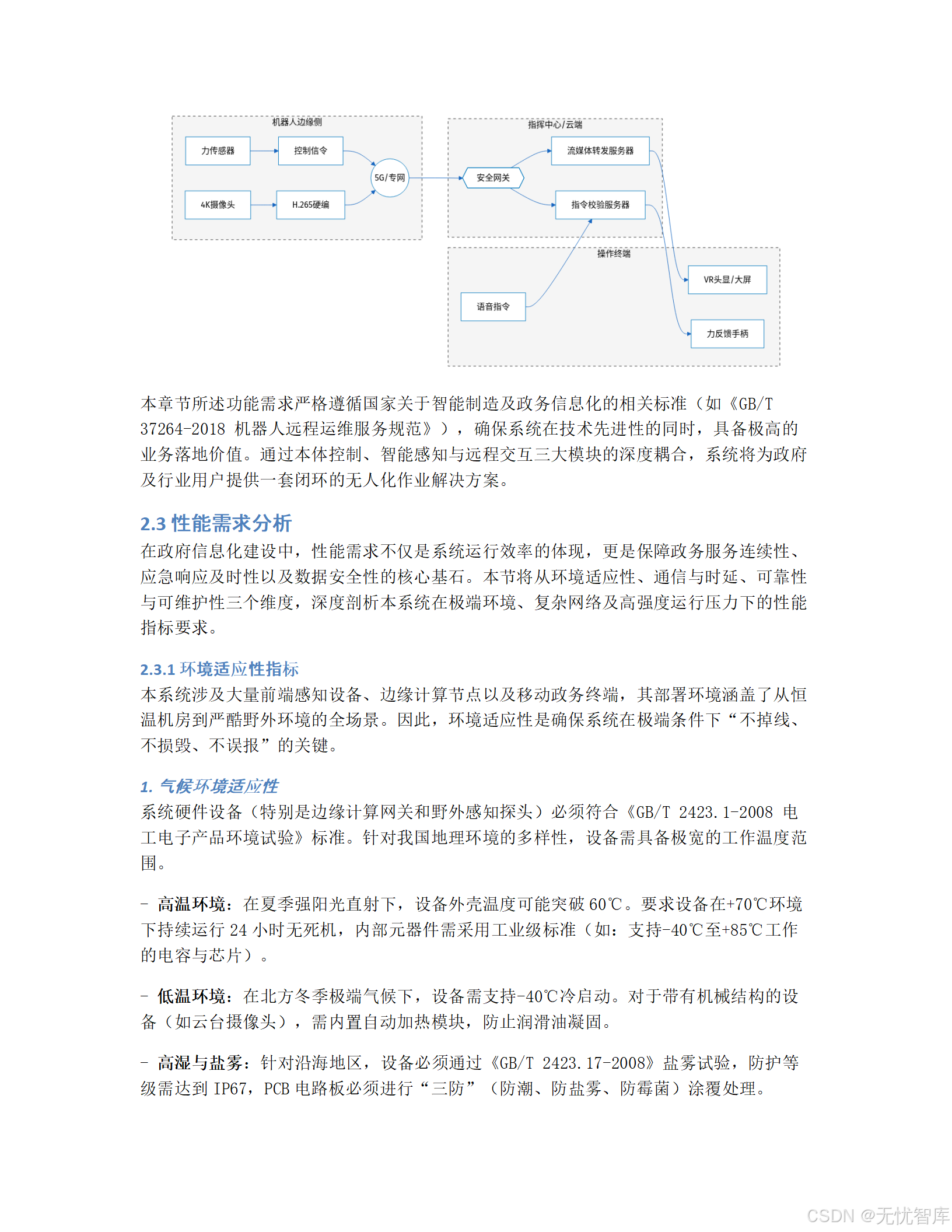Select the 4K摄像头 node

(x=218, y=205)
